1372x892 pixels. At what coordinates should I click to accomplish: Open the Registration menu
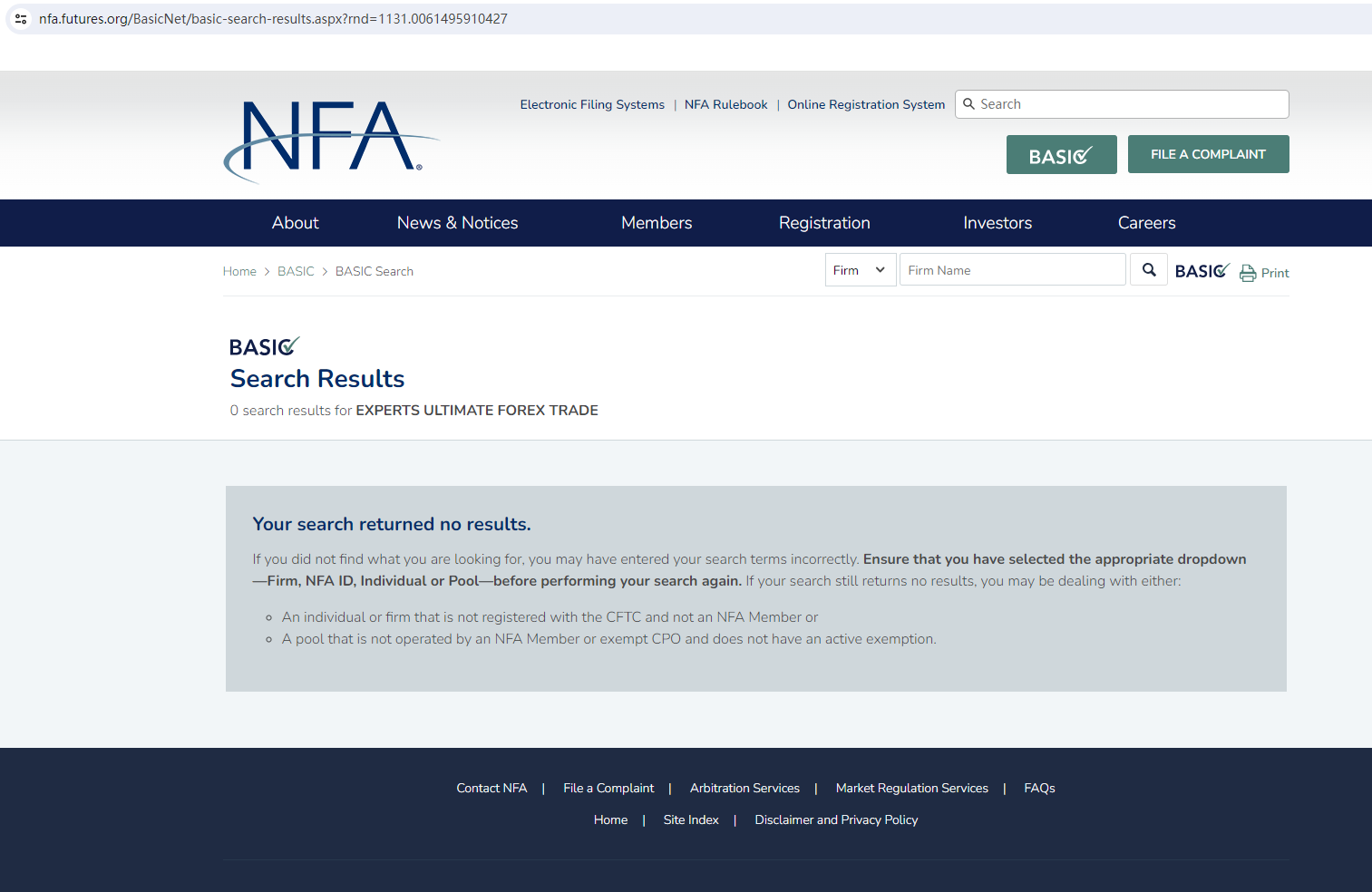click(x=824, y=223)
